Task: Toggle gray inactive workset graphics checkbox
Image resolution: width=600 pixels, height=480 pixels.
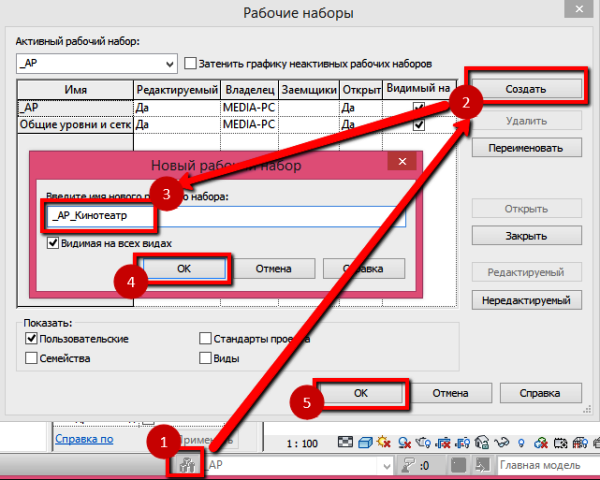Action: coord(190,63)
